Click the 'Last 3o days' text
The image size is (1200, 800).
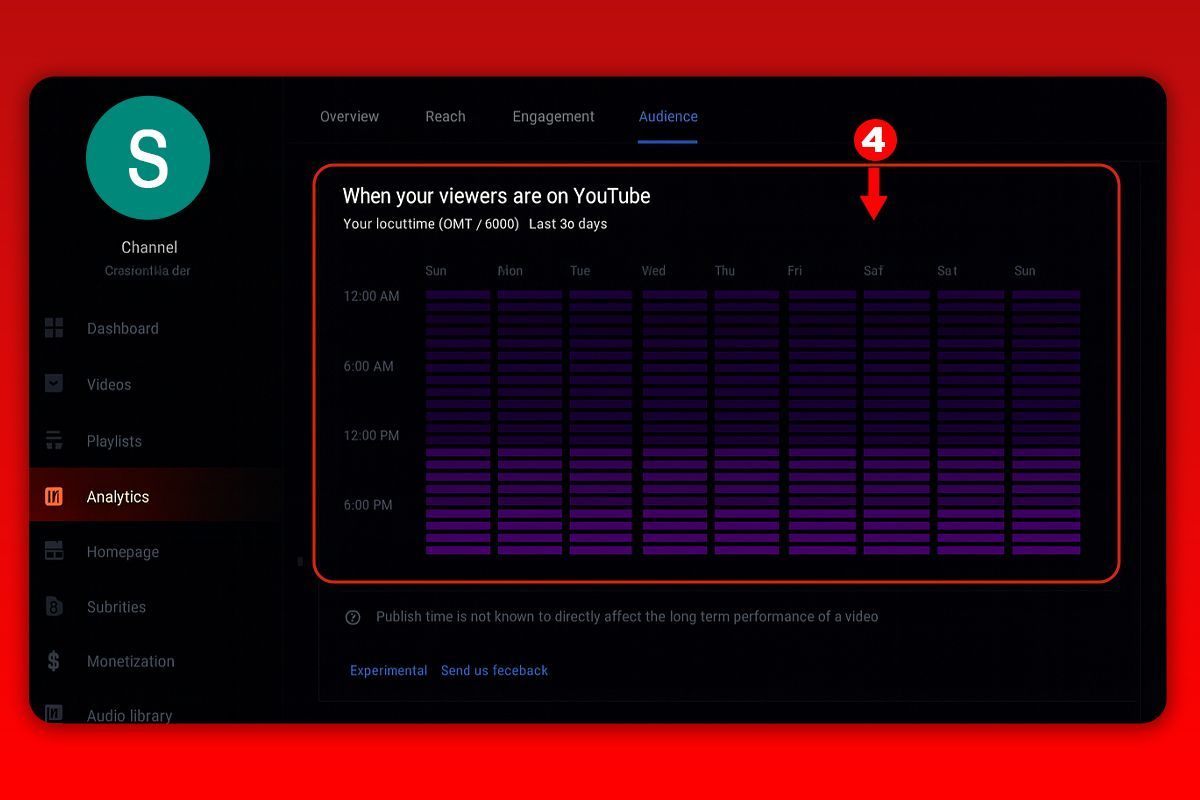coord(568,224)
